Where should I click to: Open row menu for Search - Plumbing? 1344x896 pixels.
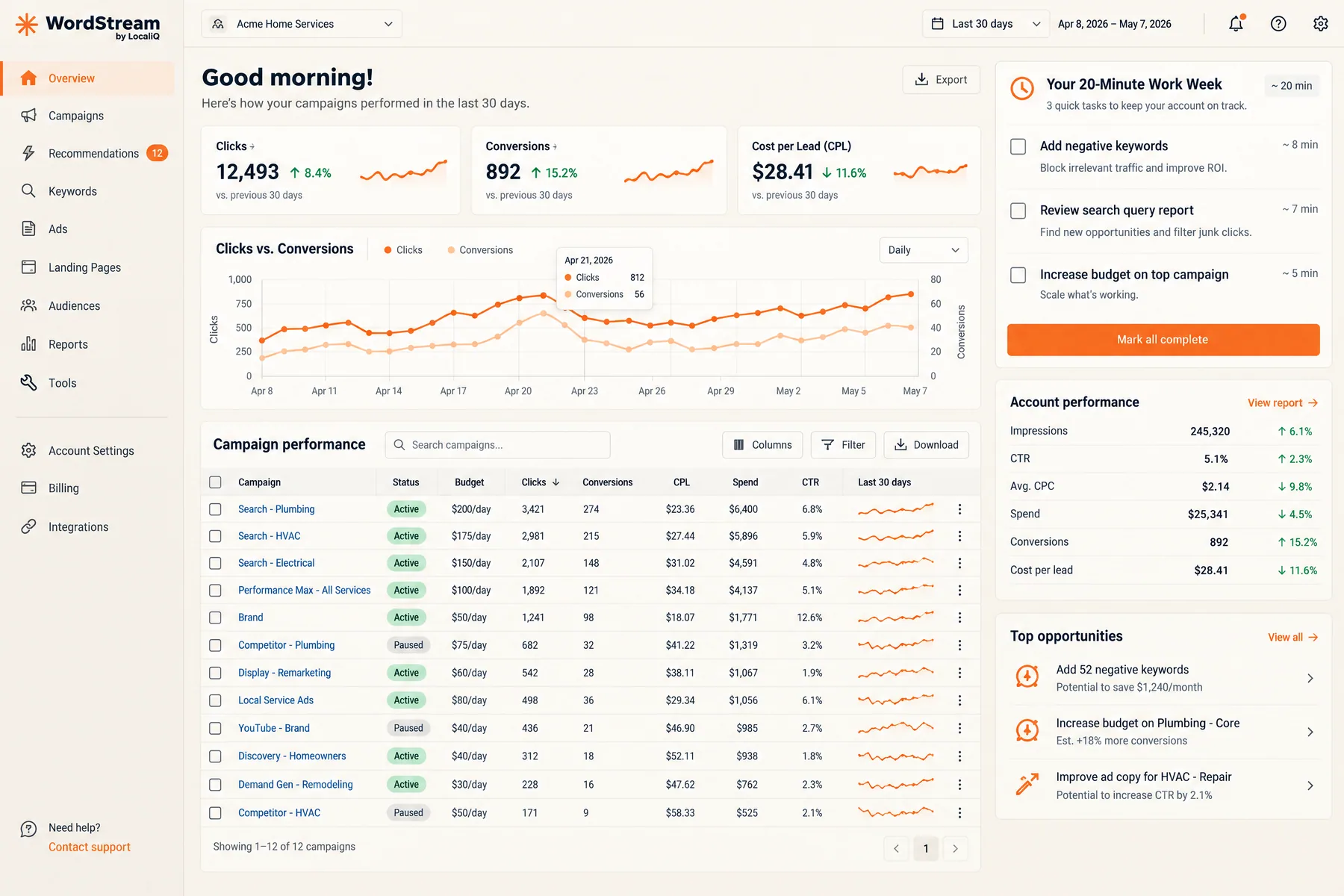click(959, 509)
